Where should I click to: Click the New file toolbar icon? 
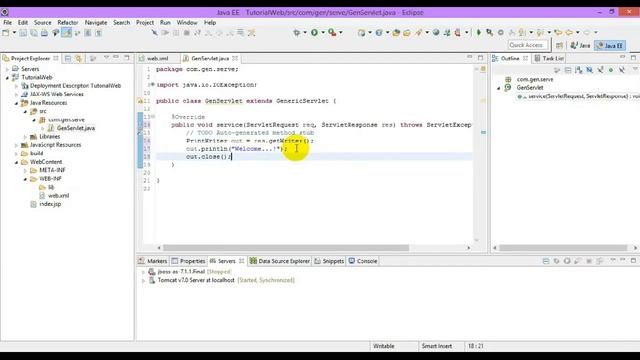[x=6, y=33]
